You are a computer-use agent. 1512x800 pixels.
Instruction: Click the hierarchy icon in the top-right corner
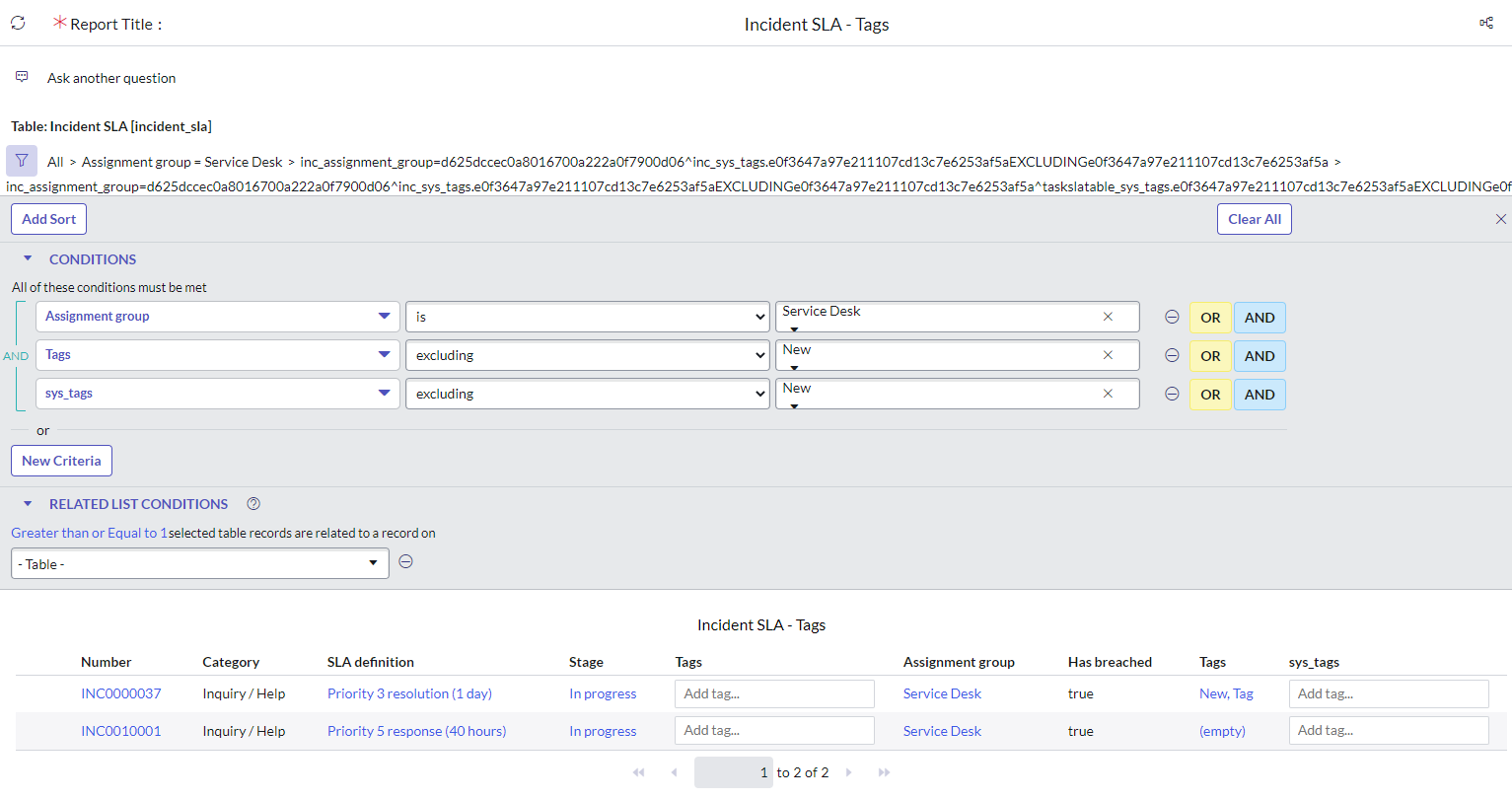tap(1487, 23)
